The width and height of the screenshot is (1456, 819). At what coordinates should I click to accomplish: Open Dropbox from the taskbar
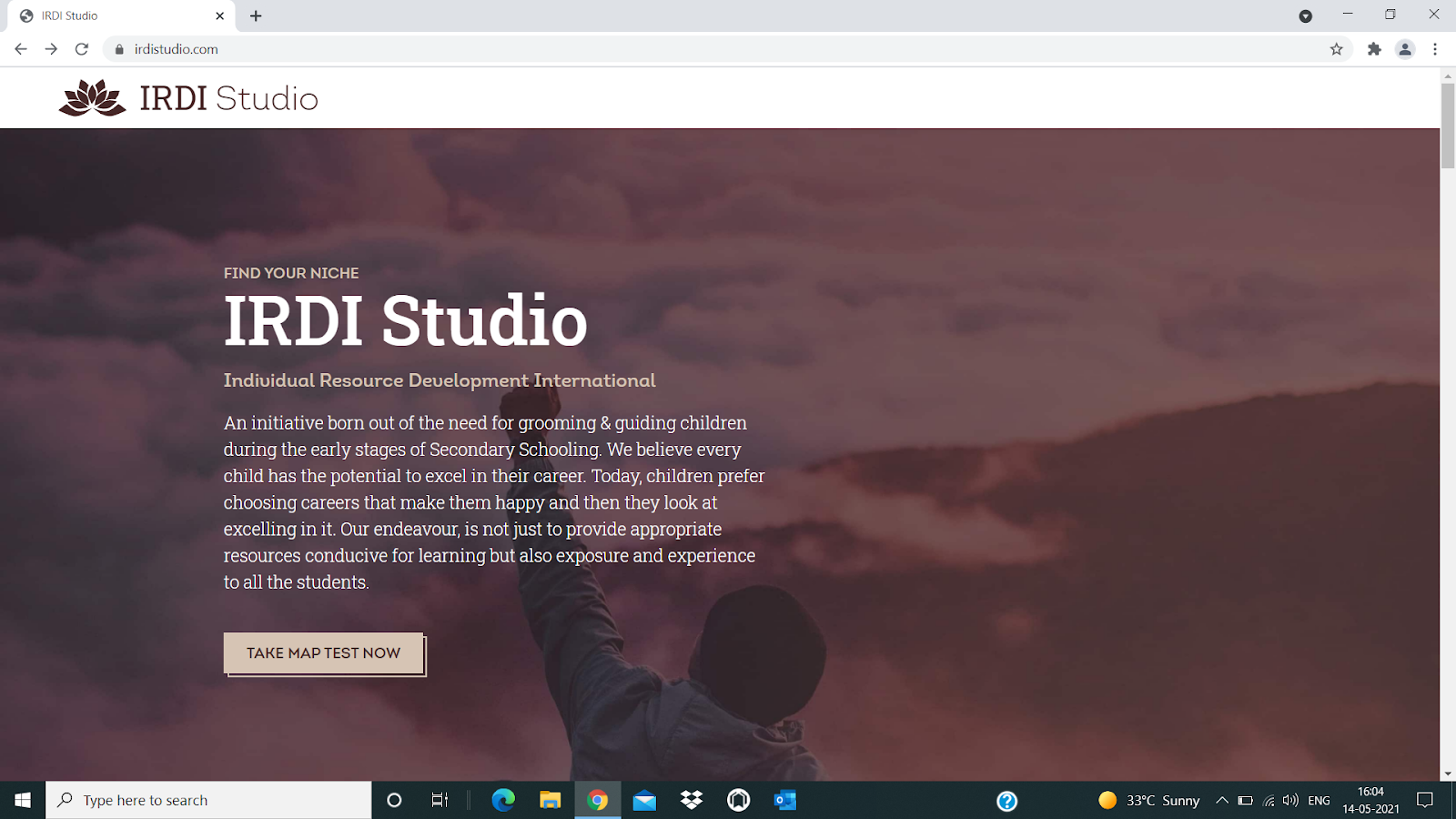click(x=692, y=800)
